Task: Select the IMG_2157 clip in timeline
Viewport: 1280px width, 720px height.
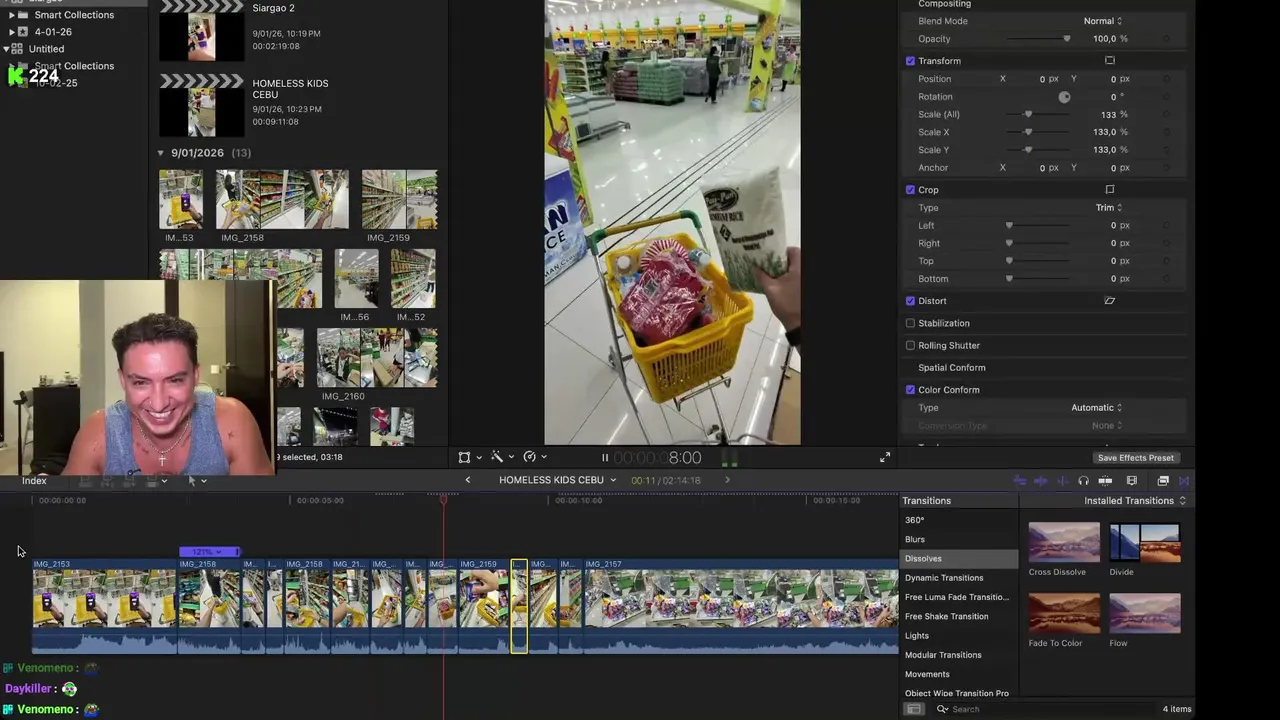Action: tap(739, 606)
